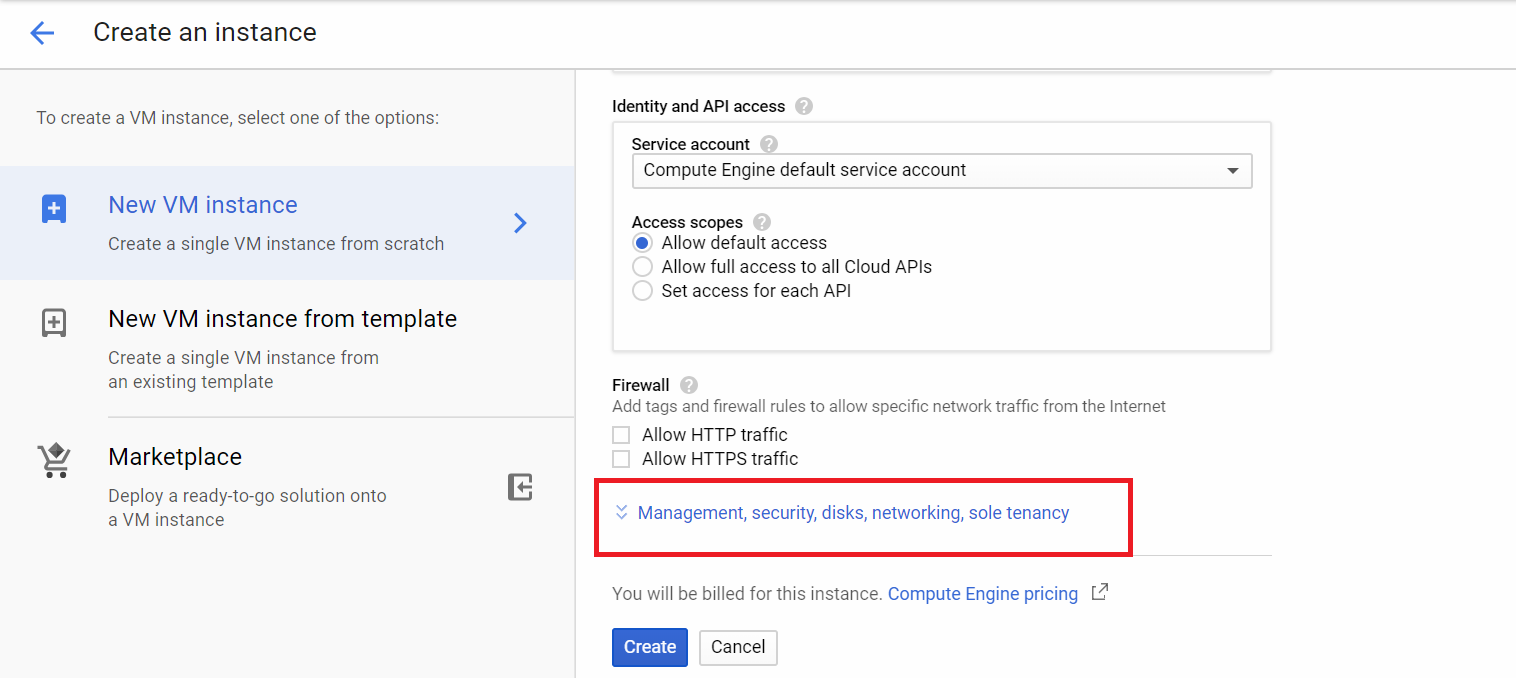Click the Marketplace exit arrow icon

[520, 487]
